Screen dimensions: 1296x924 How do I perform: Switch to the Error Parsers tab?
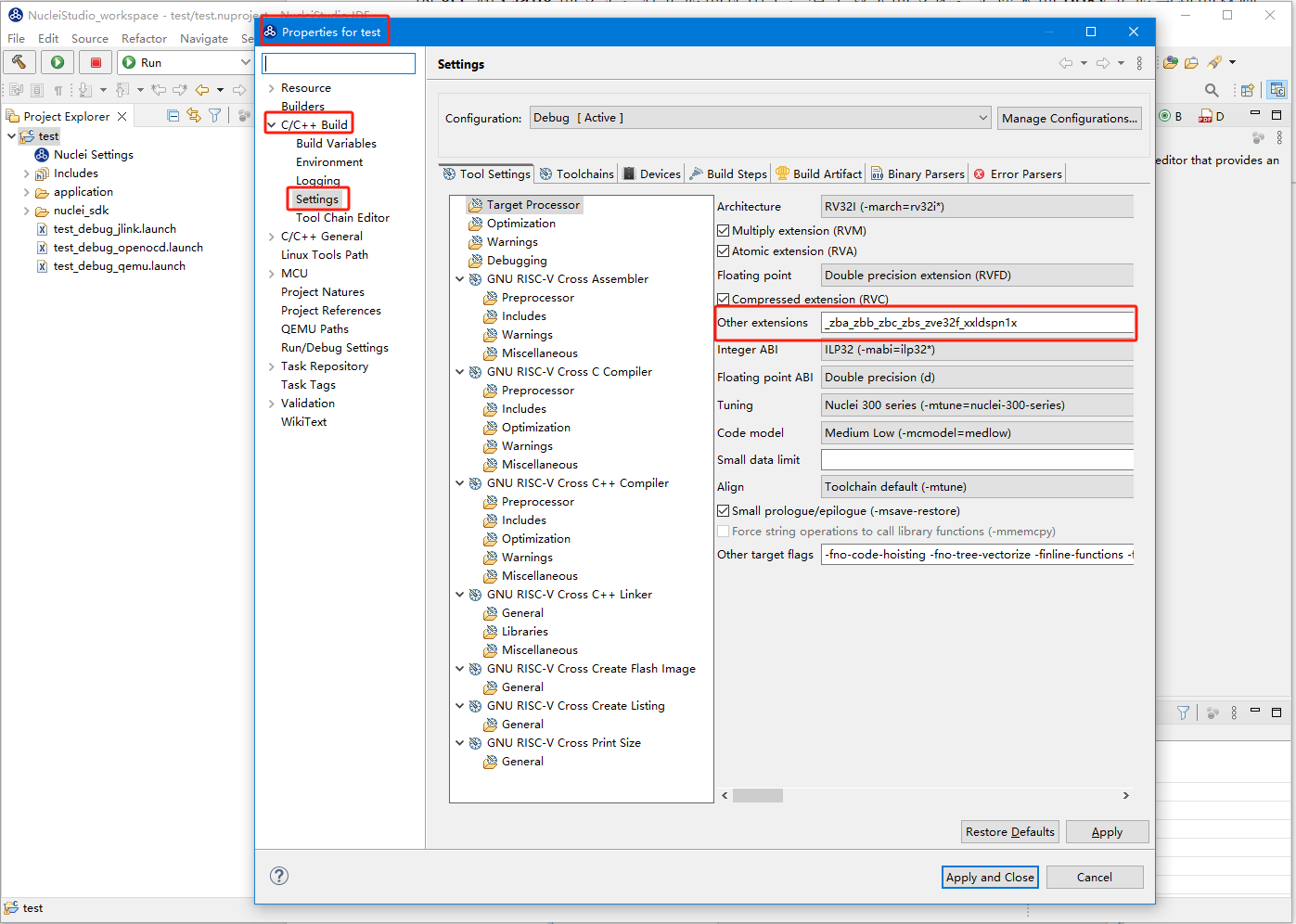point(1017,173)
